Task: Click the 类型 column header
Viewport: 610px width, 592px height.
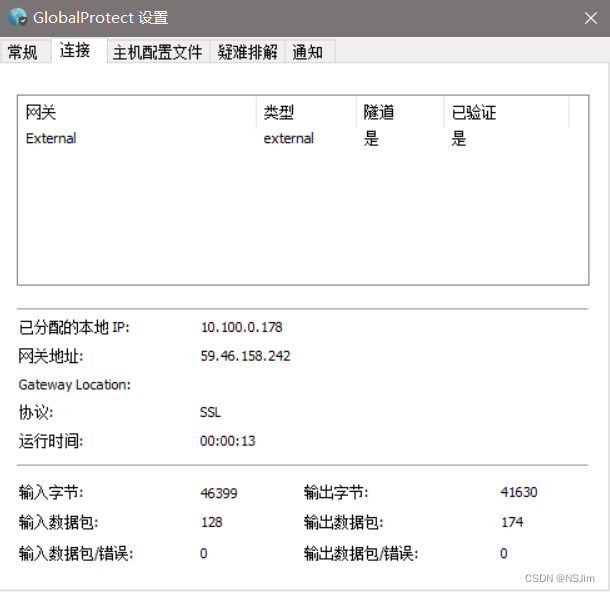Action: pyautogui.click(x=306, y=112)
